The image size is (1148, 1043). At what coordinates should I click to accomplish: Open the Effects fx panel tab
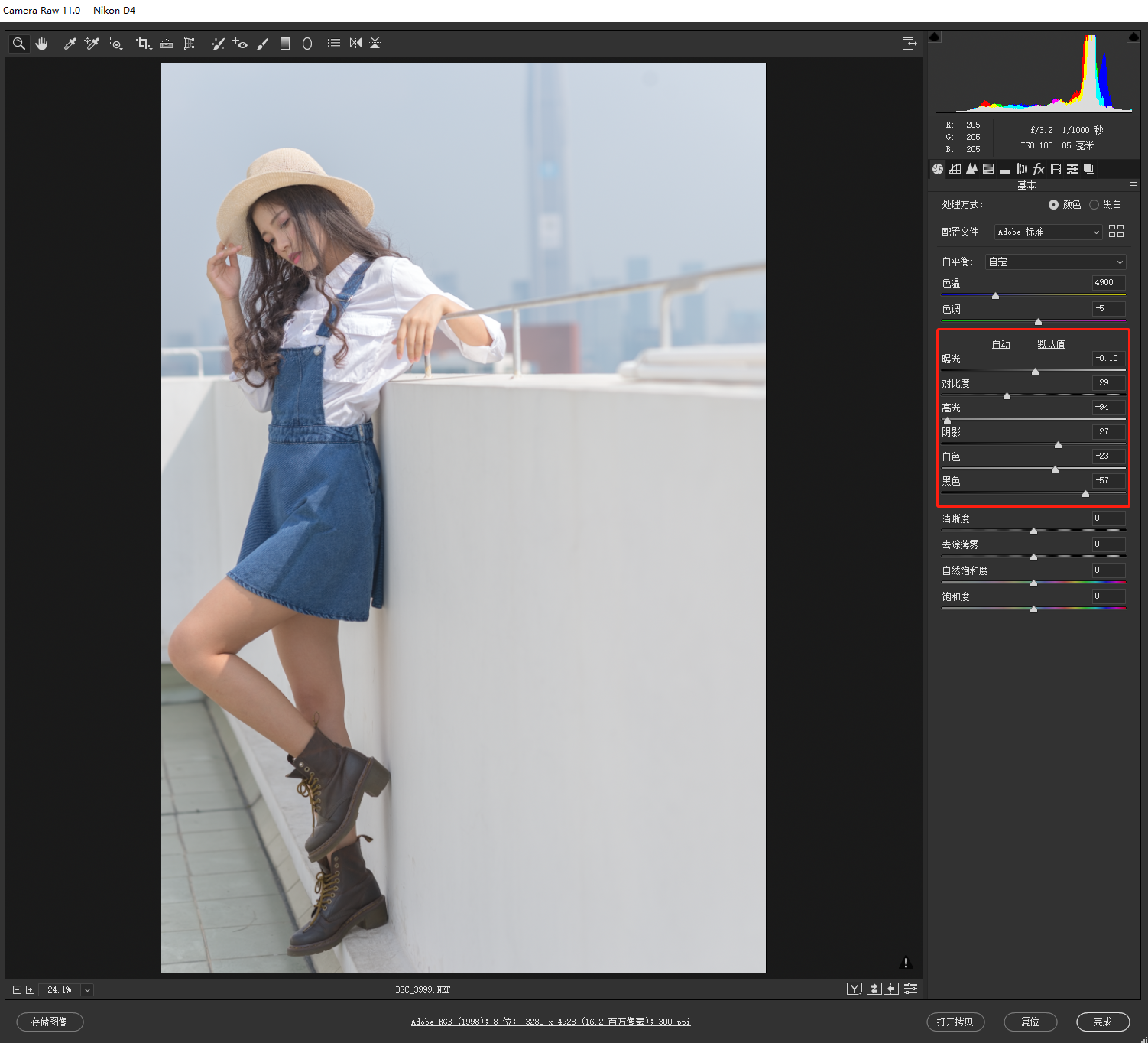point(1039,169)
